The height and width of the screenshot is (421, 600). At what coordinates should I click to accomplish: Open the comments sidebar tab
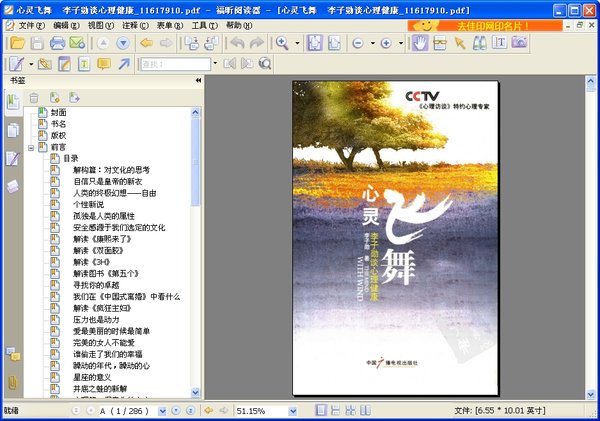tap(13, 354)
